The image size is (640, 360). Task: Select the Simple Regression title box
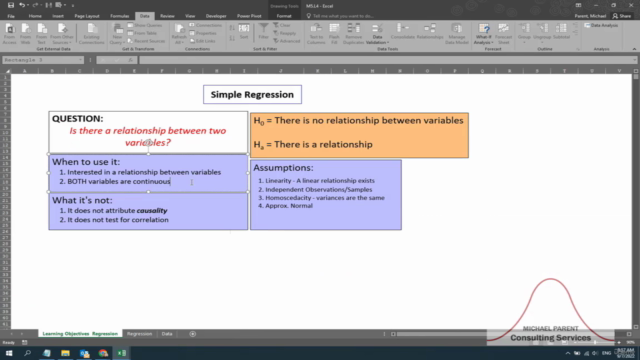[252, 94]
